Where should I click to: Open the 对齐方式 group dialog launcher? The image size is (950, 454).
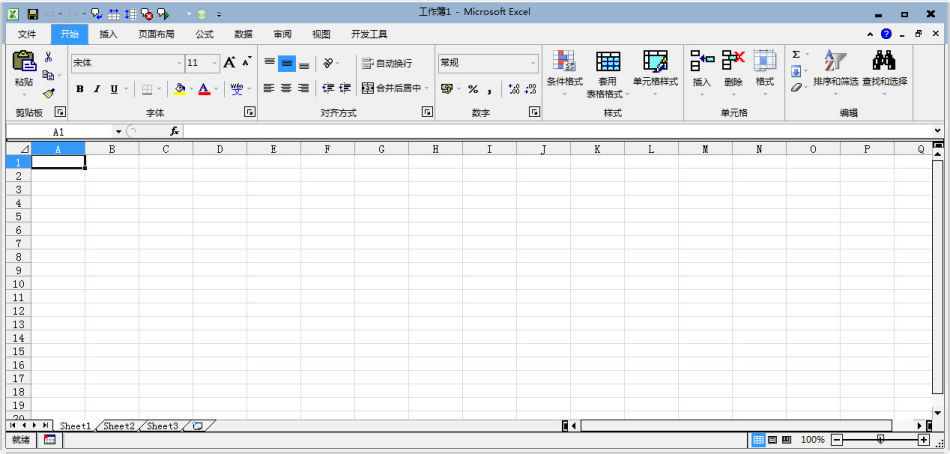pyautogui.click(x=427, y=112)
